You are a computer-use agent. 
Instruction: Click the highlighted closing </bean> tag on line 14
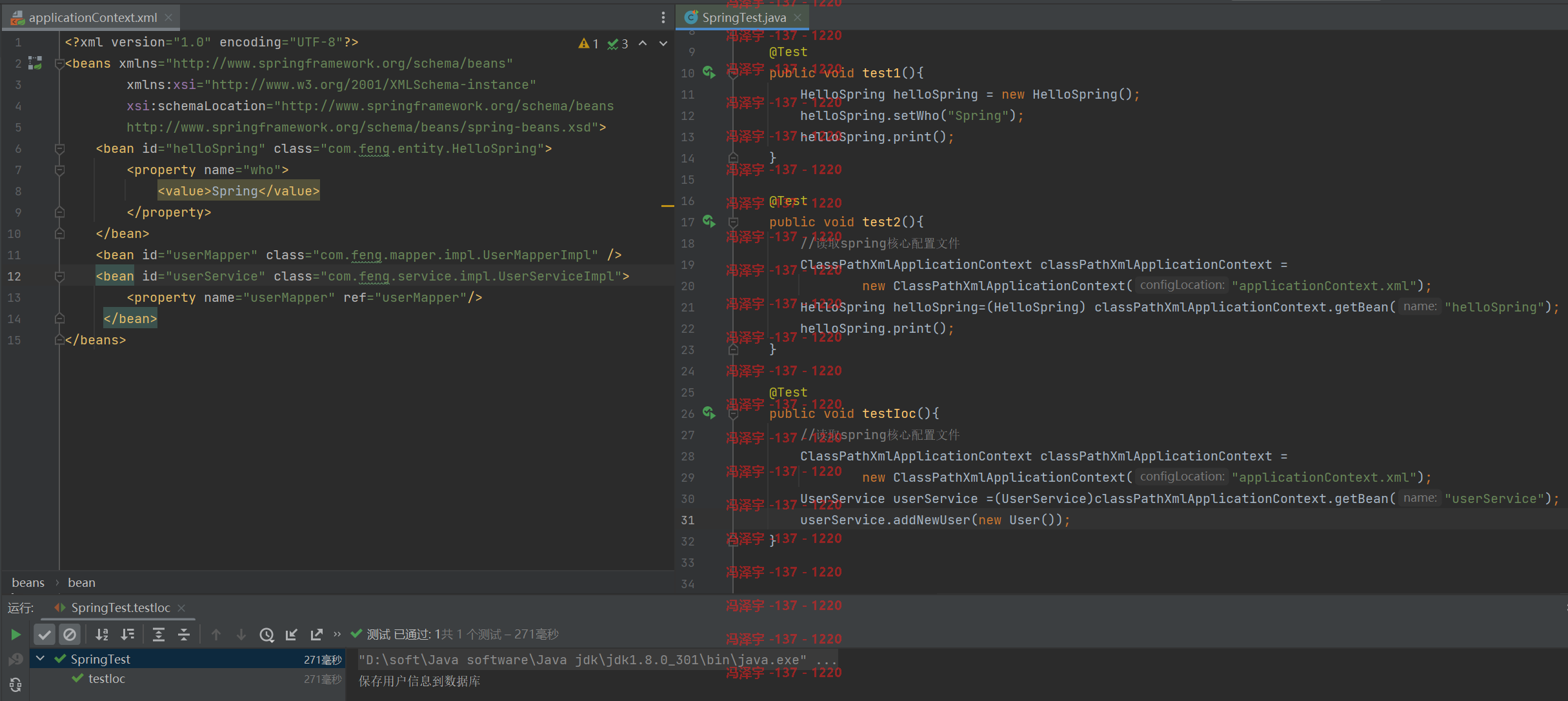(x=130, y=319)
